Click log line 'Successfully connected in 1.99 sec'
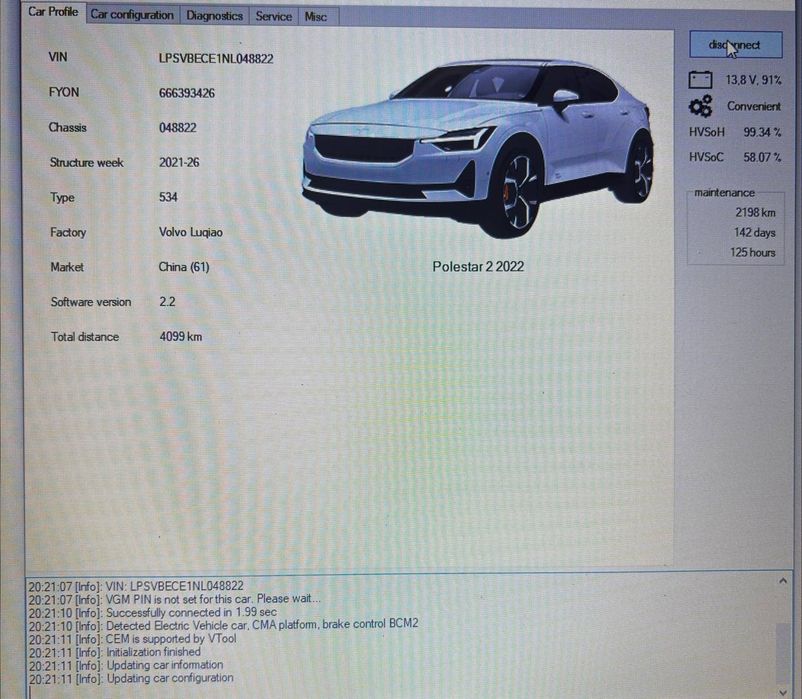Image resolution: width=802 pixels, height=699 pixels. tap(152, 612)
